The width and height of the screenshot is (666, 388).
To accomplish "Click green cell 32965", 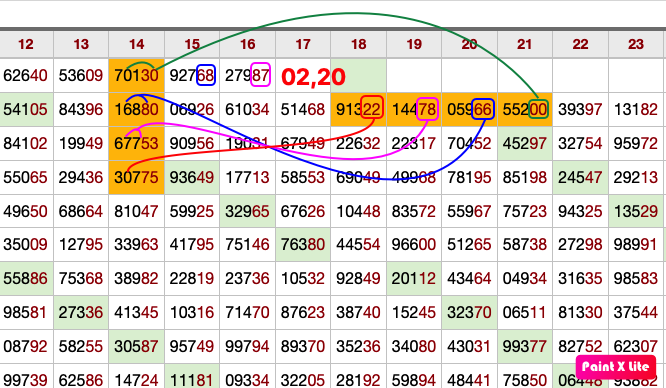I will tap(248, 211).
